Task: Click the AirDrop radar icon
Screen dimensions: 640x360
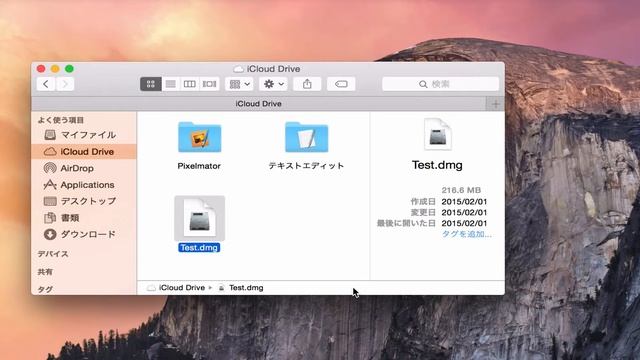Action: pyautogui.click(x=50, y=168)
